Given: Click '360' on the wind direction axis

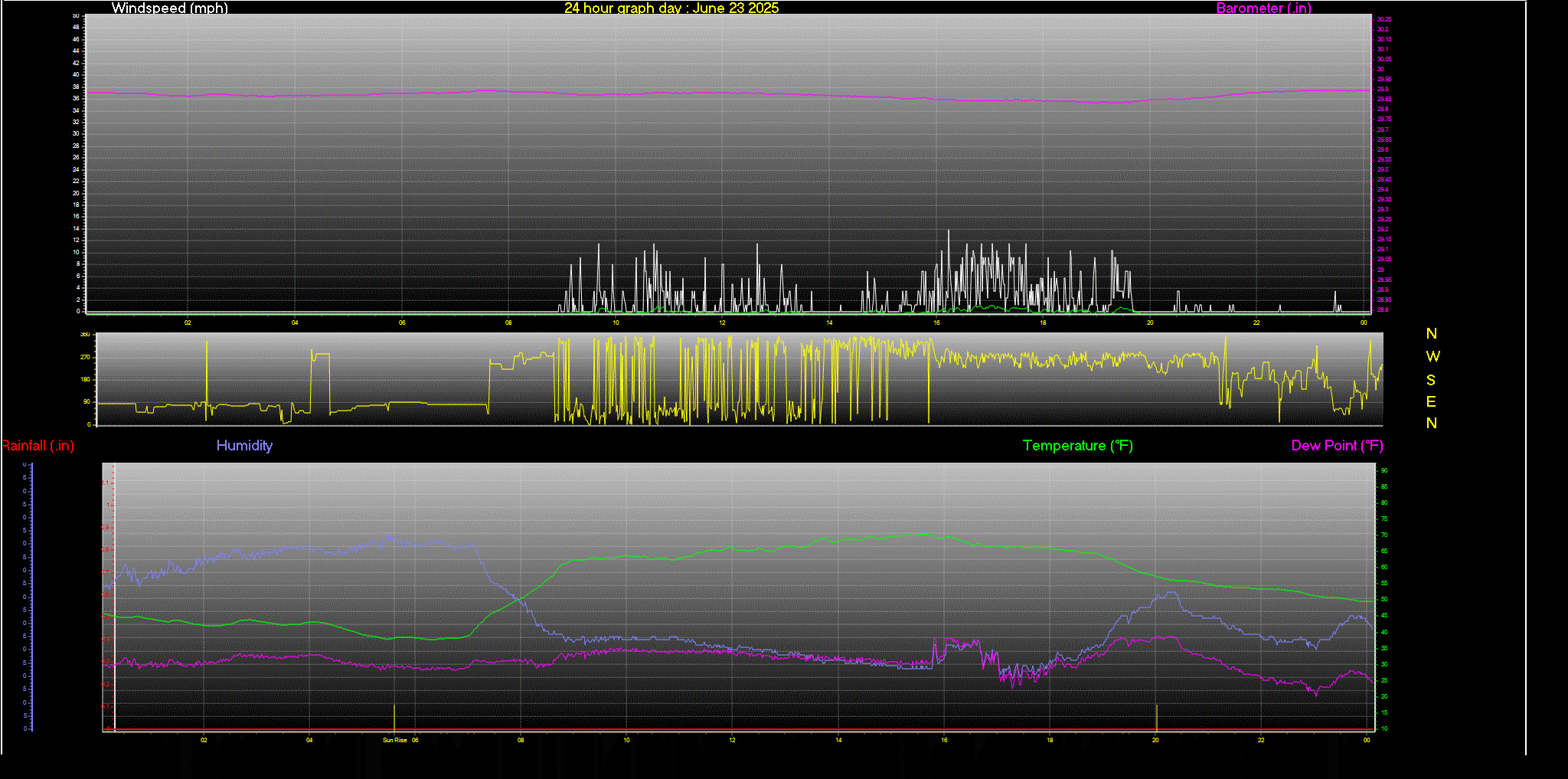Looking at the screenshot, I should (x=85, y=335).
